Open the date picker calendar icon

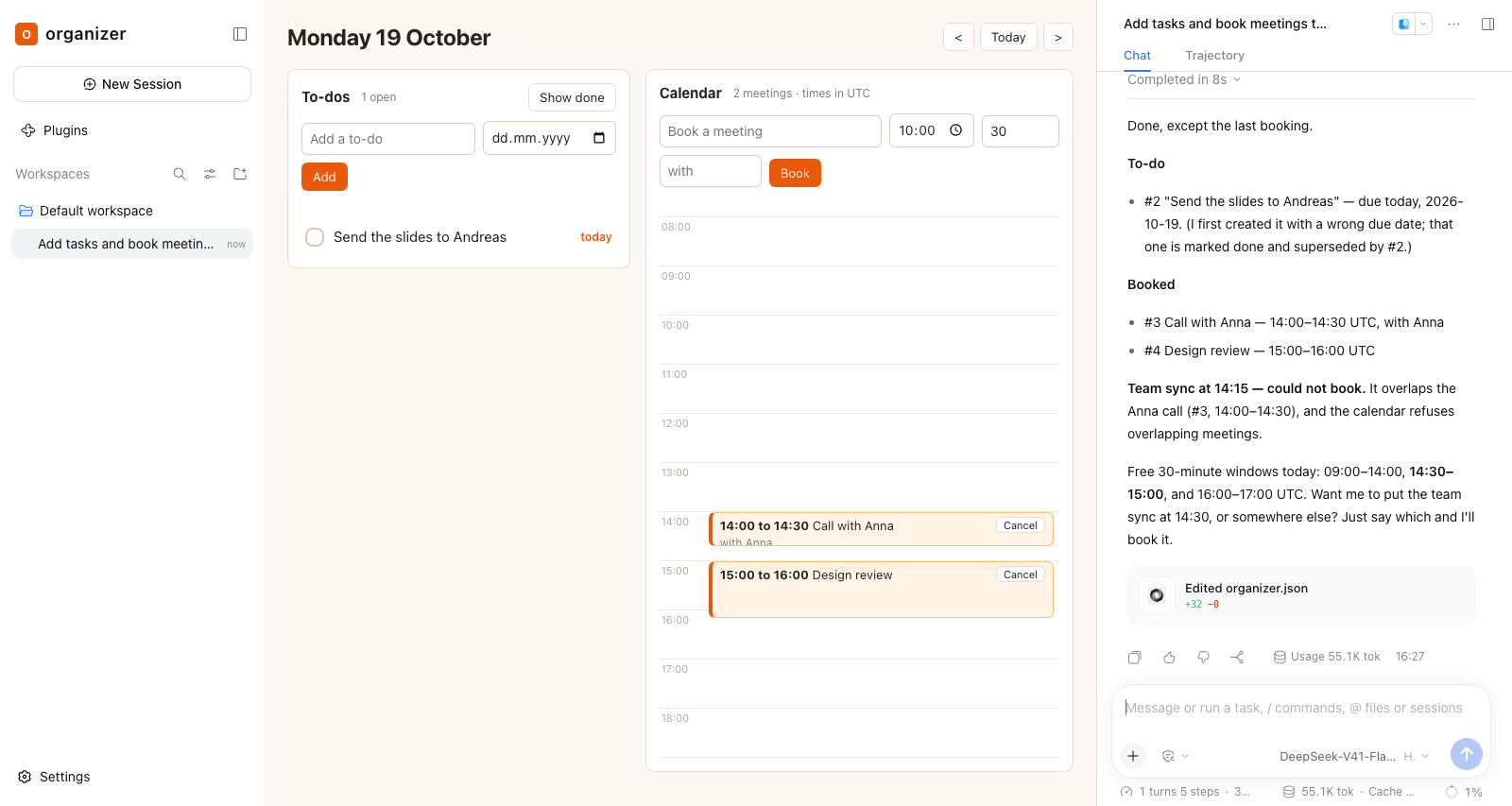[x=599, y=138]
